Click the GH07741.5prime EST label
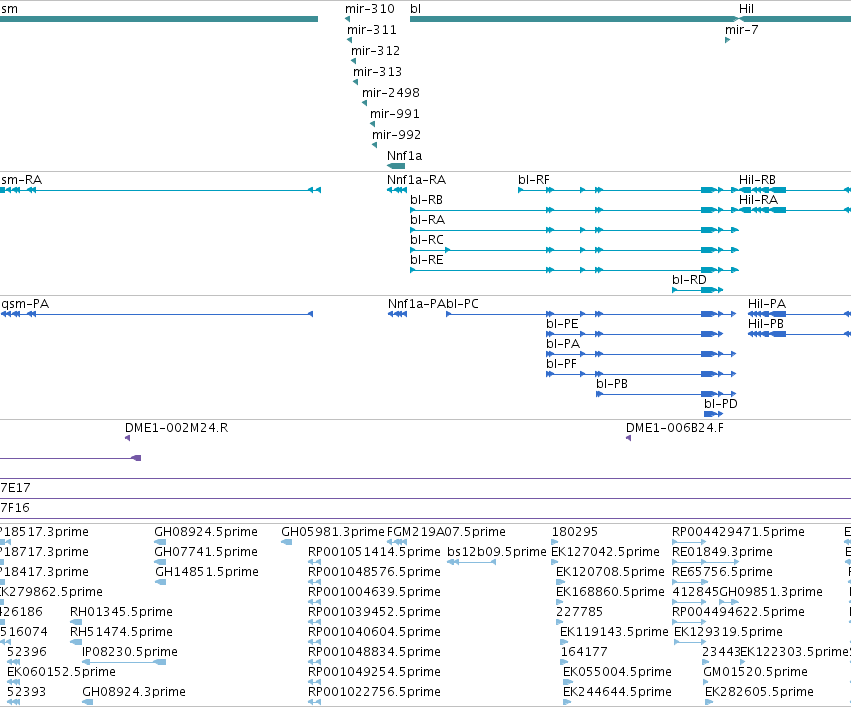Image resolution: width=851 pixels, height=707 pixels. tap(206, 552)
